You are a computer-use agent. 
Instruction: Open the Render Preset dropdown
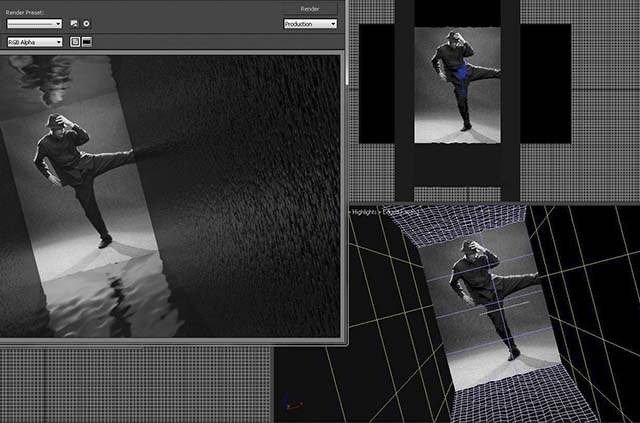coord(34,23)
